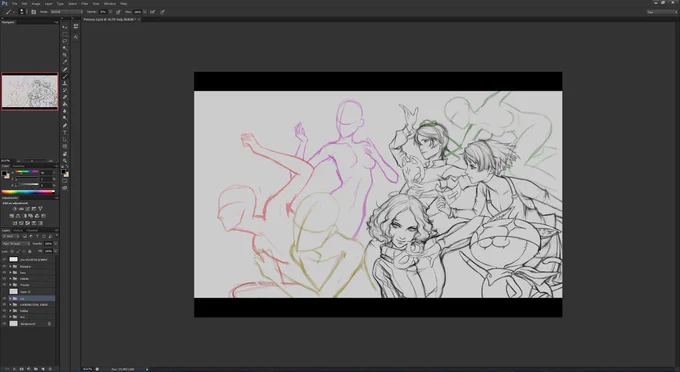The height and width of the screenshot is (372, 680).
Task: Select the Eyedropper tool
Action: pos(65,62)
